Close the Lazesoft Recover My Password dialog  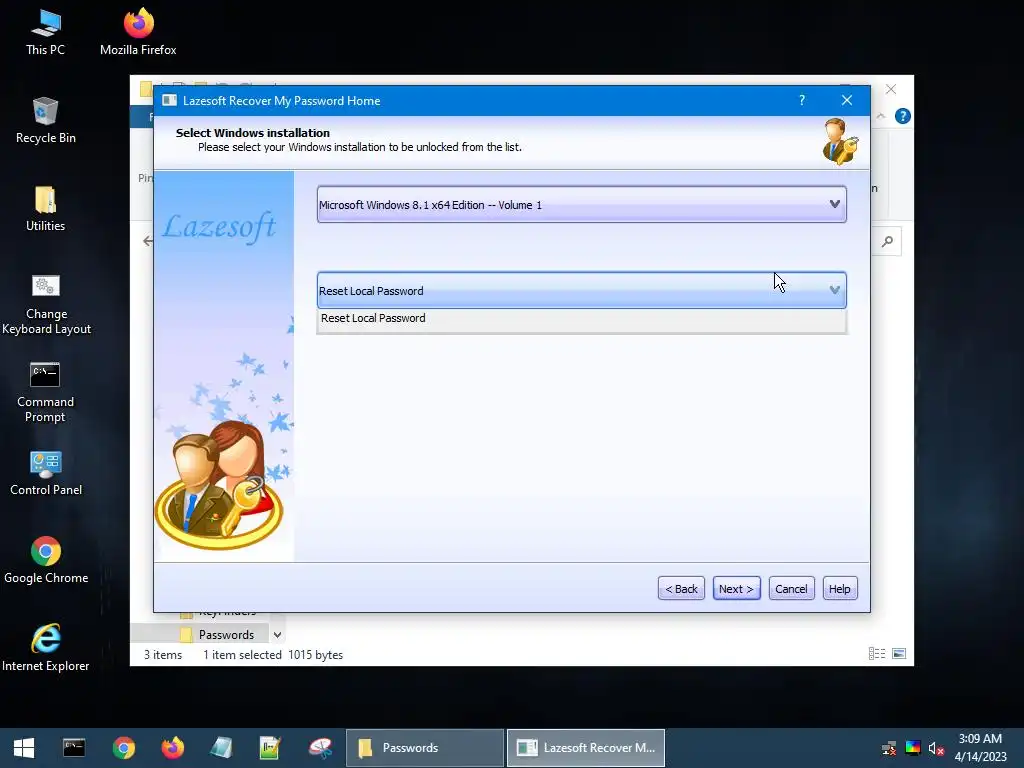coord(846,100)
